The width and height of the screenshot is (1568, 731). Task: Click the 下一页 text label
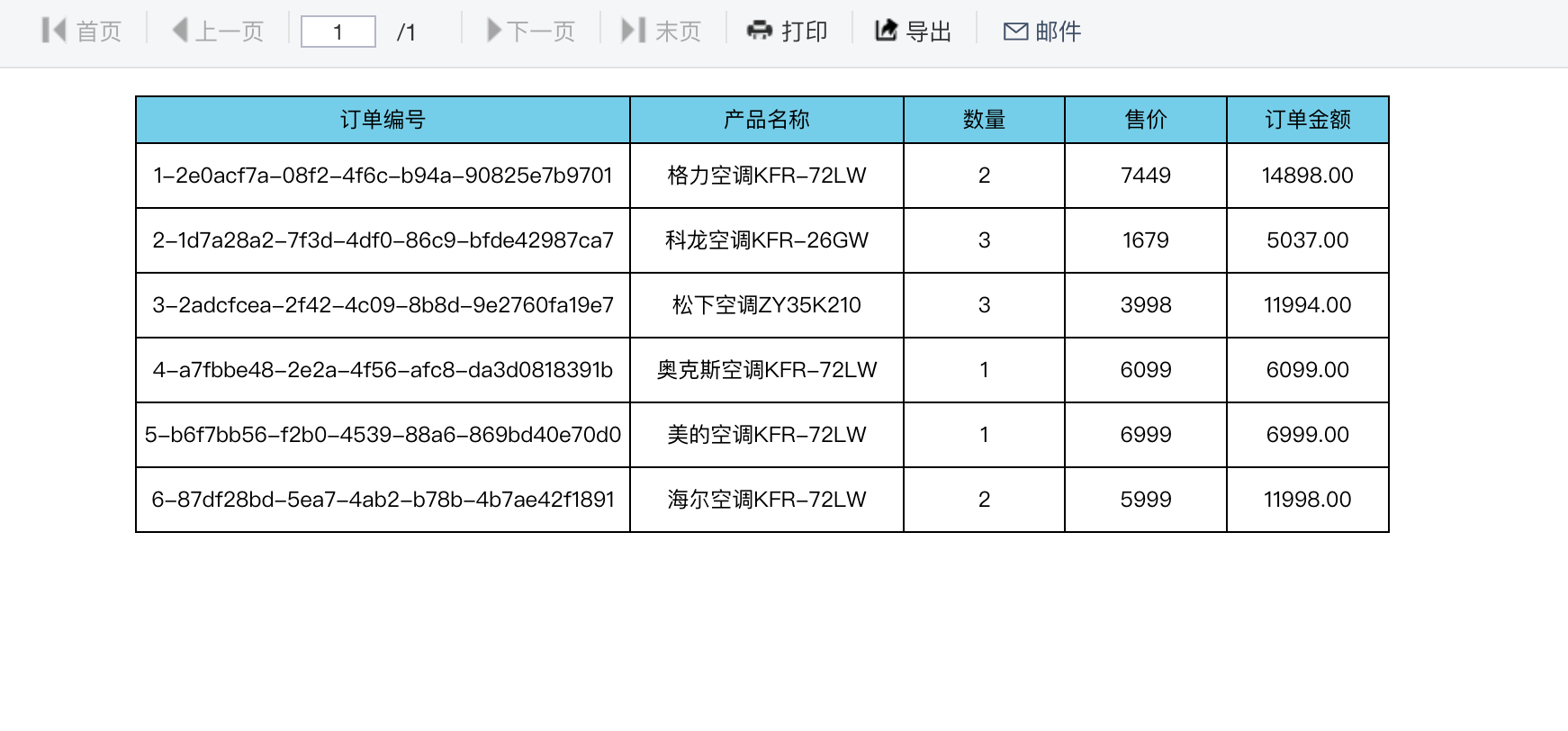(541, 32)
